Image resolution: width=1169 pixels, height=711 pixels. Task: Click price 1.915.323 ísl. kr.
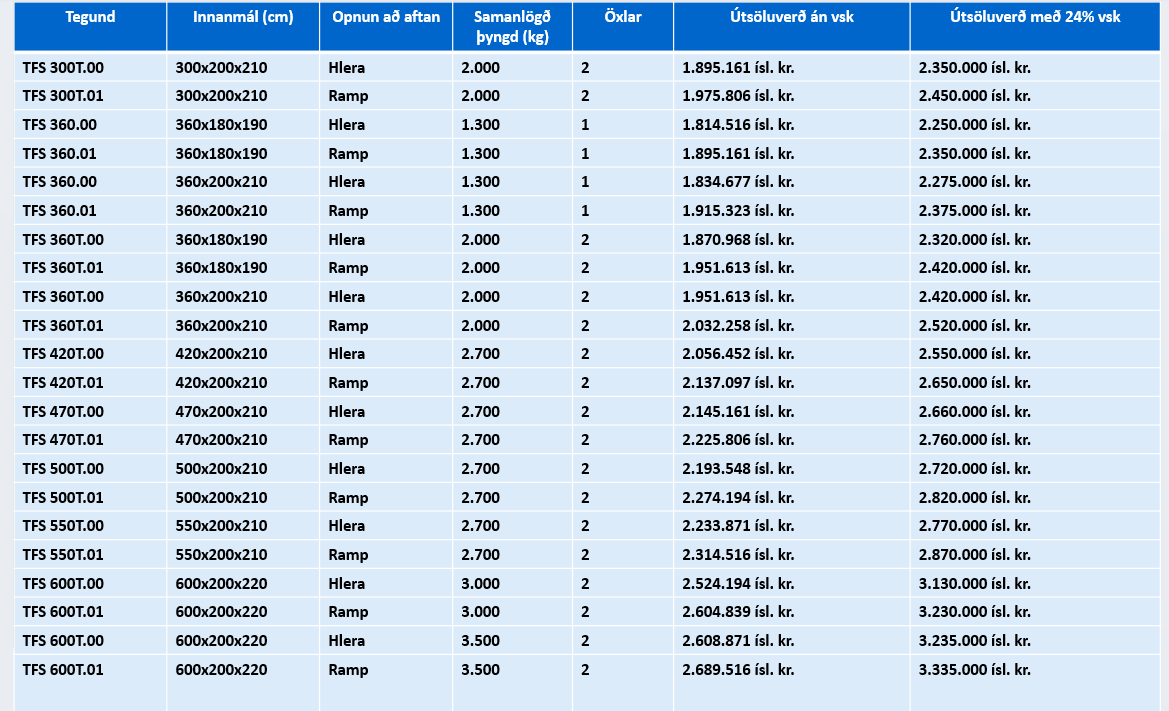tap(738, 211)
